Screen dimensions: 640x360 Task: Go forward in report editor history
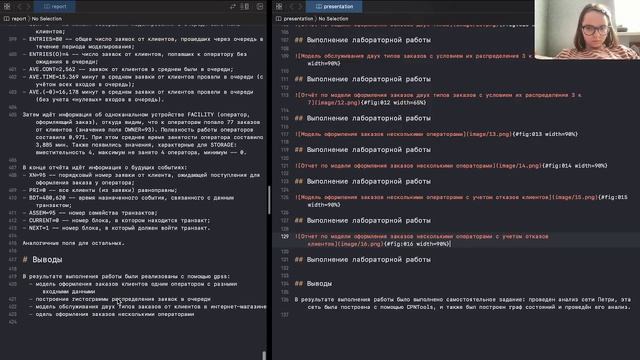(28, 6)
